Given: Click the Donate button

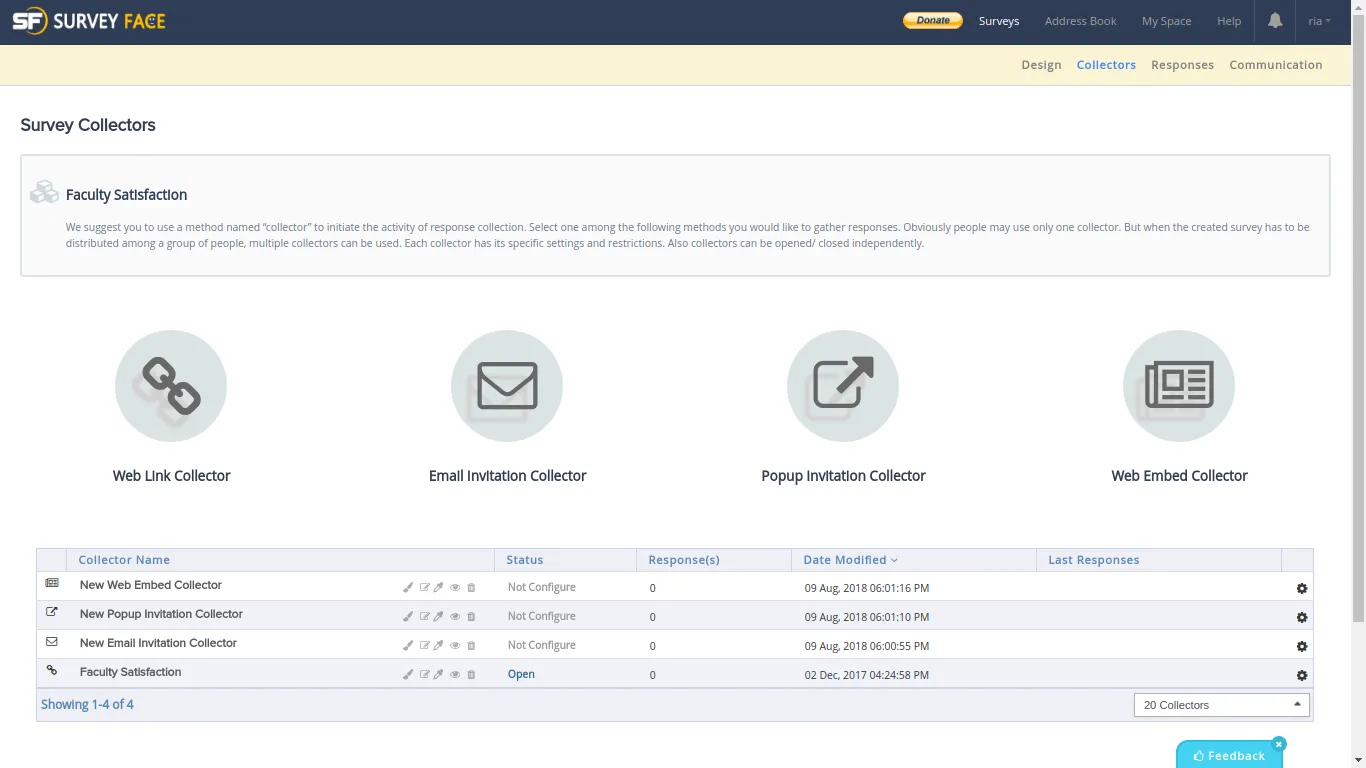Looking at the screenshot, I should click(x=932, y=21).
